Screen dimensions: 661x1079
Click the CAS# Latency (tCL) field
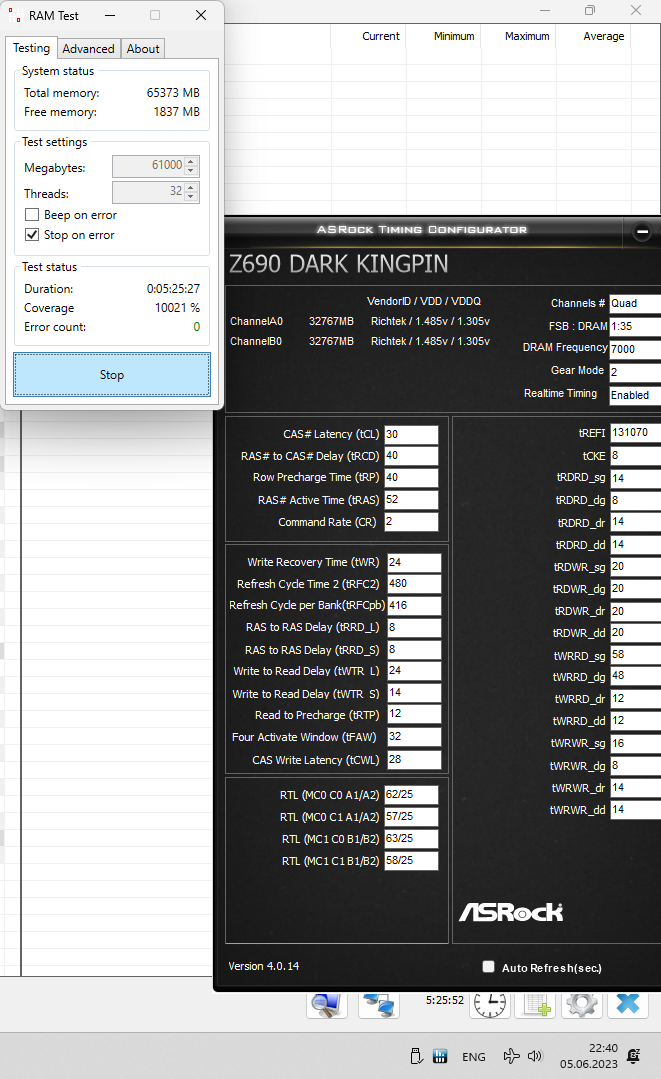pyautogui.click(x=411, y=434)
